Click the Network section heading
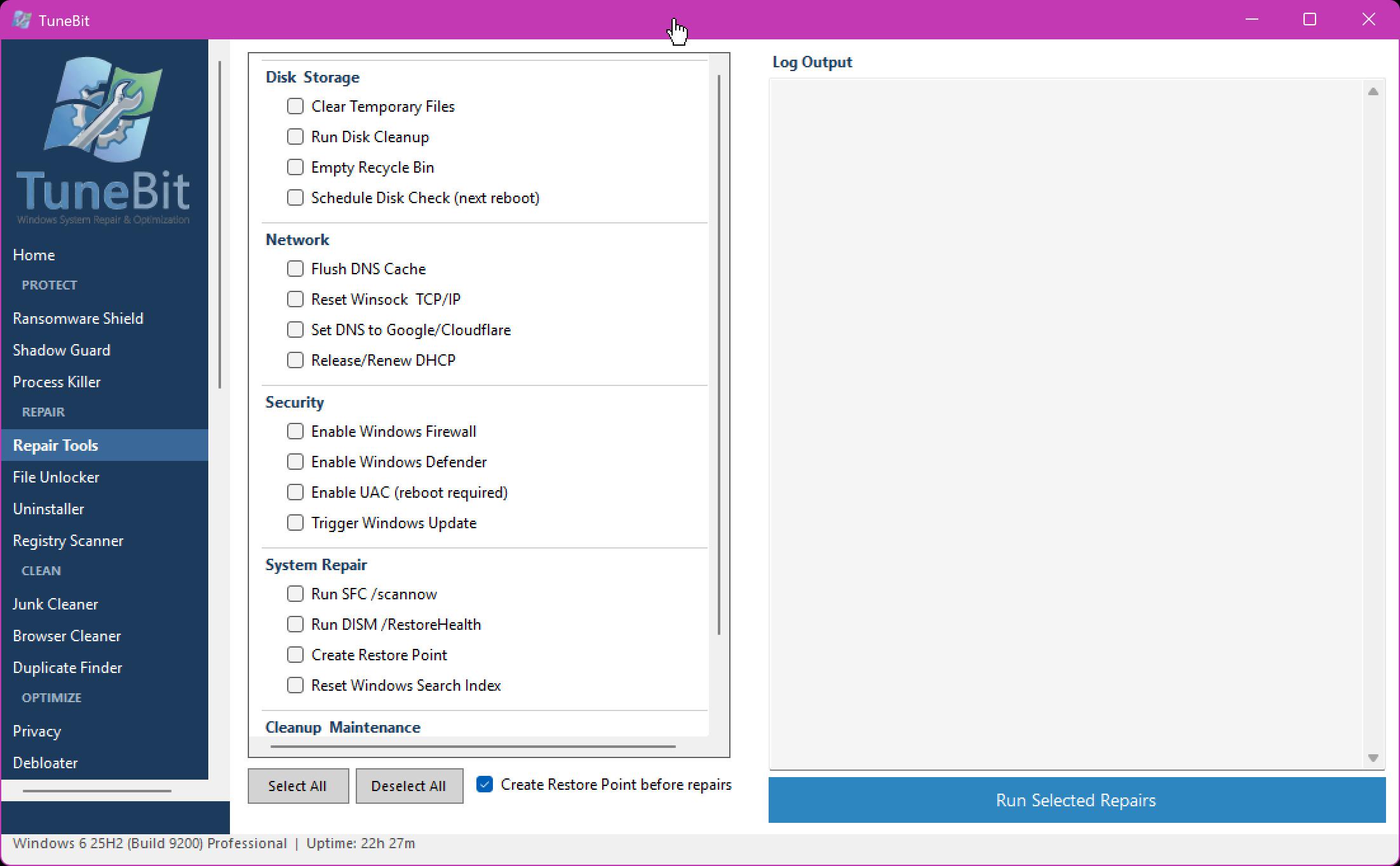Viewport: 1400px width, 866px height. 297,239
